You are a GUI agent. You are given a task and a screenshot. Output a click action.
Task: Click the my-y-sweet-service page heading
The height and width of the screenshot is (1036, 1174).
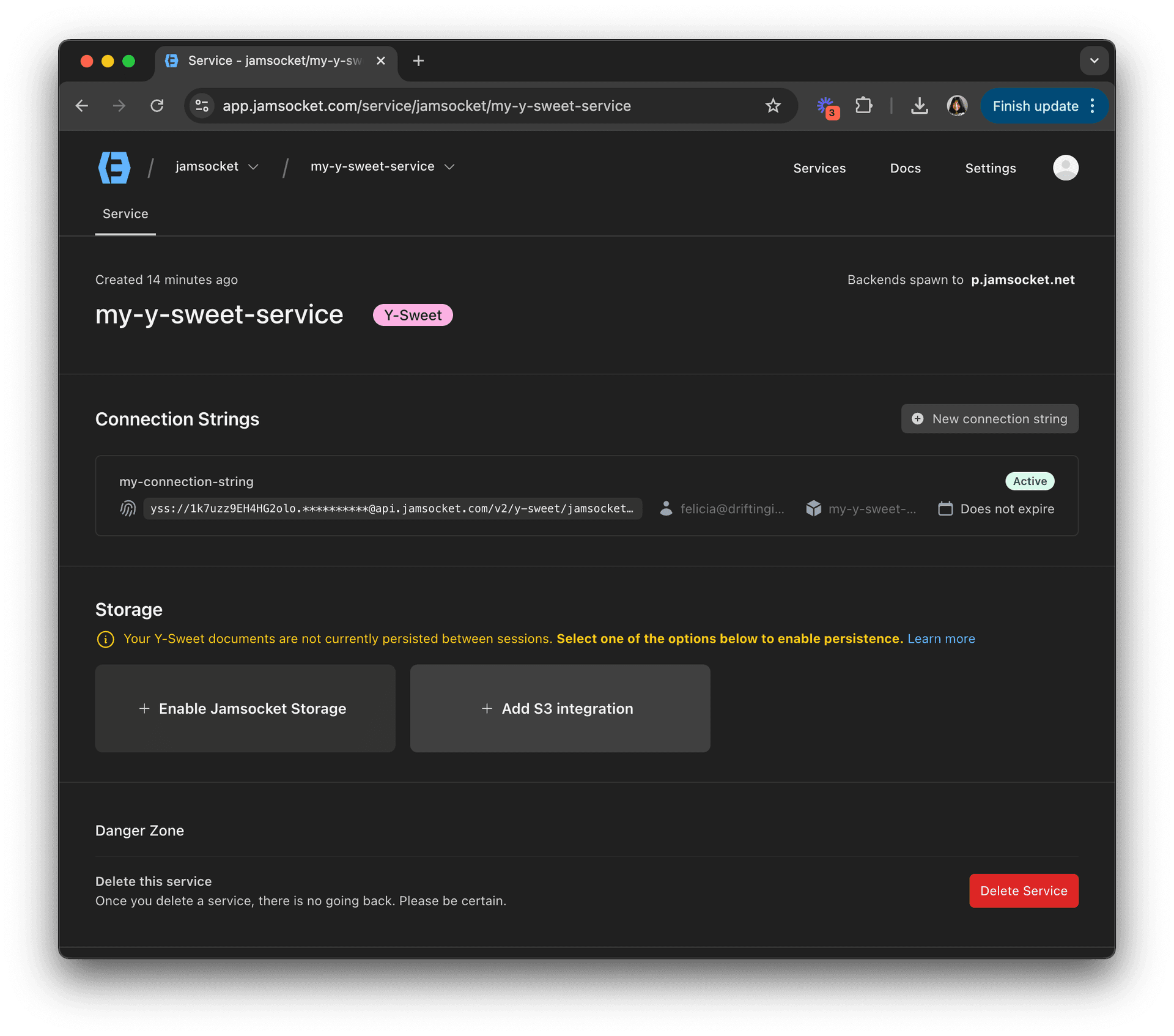point(219,315)
